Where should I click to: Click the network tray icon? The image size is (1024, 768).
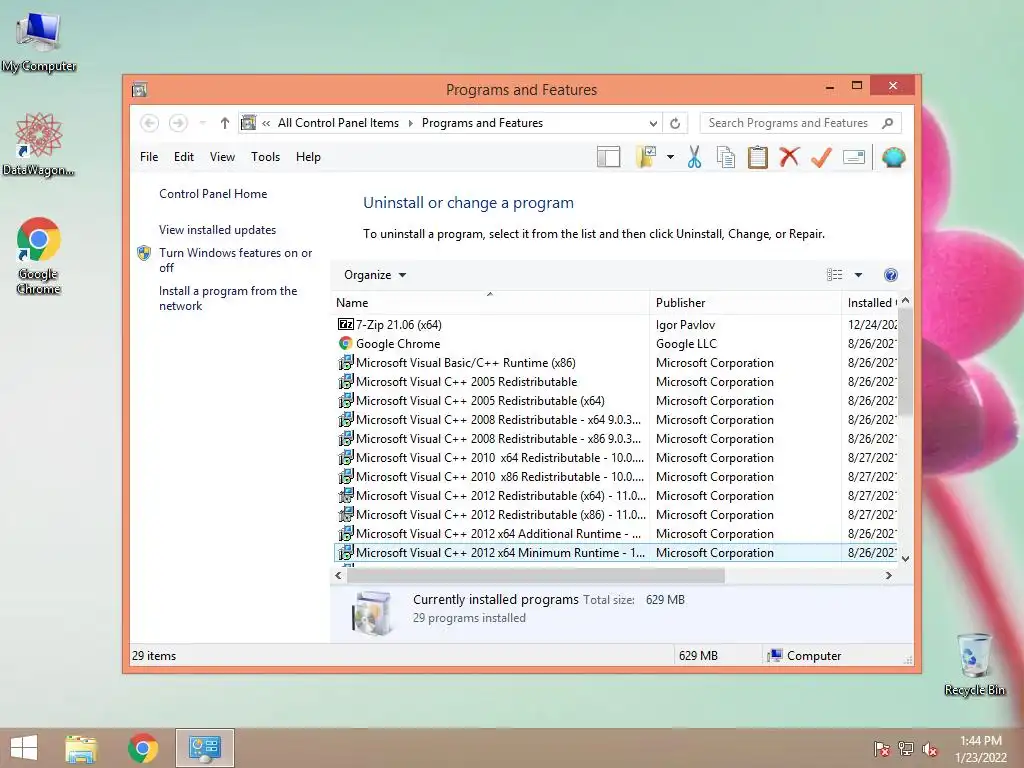(x=906, y=749)
